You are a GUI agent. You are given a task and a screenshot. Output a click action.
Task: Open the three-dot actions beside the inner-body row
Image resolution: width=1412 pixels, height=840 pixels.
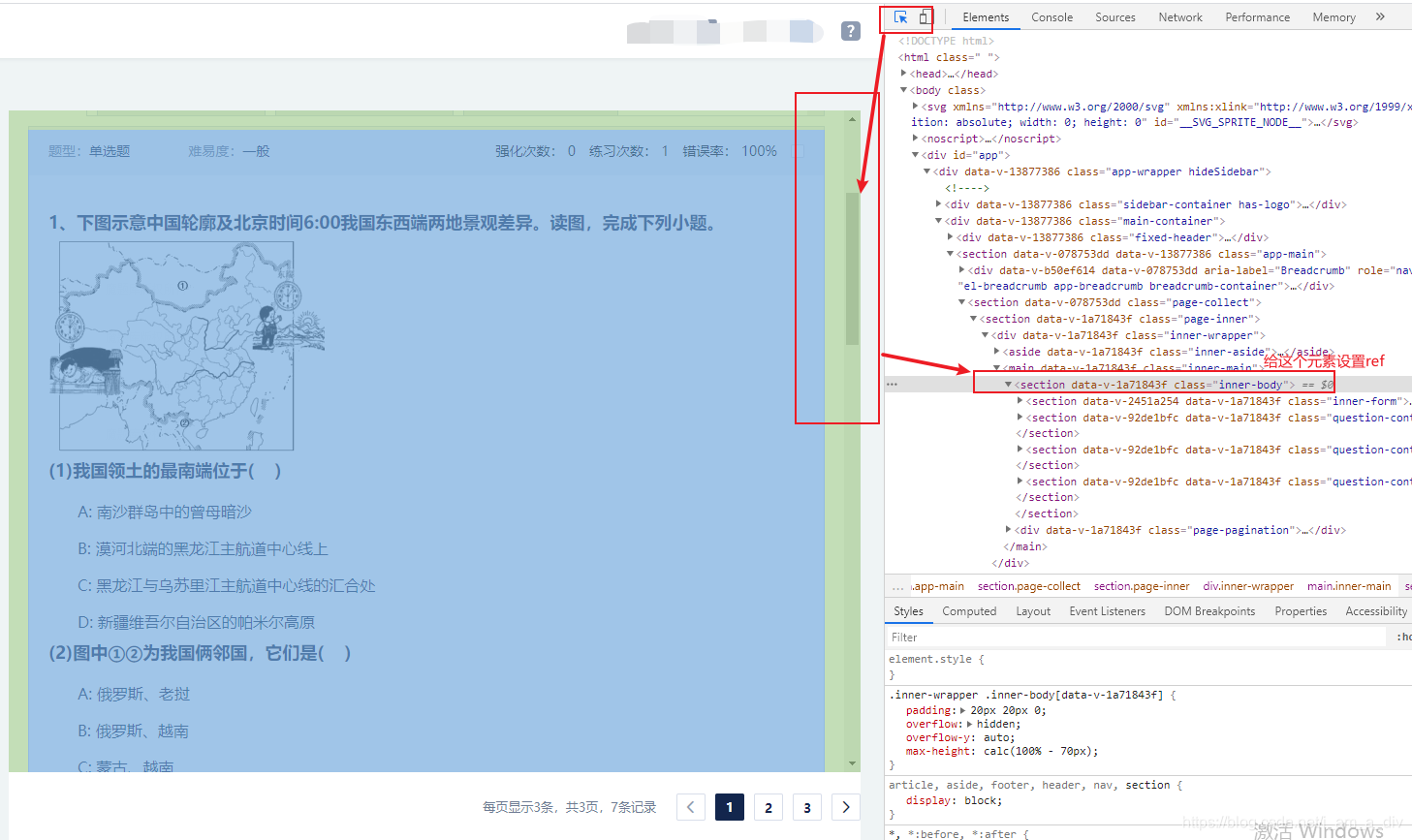(892, 385)
